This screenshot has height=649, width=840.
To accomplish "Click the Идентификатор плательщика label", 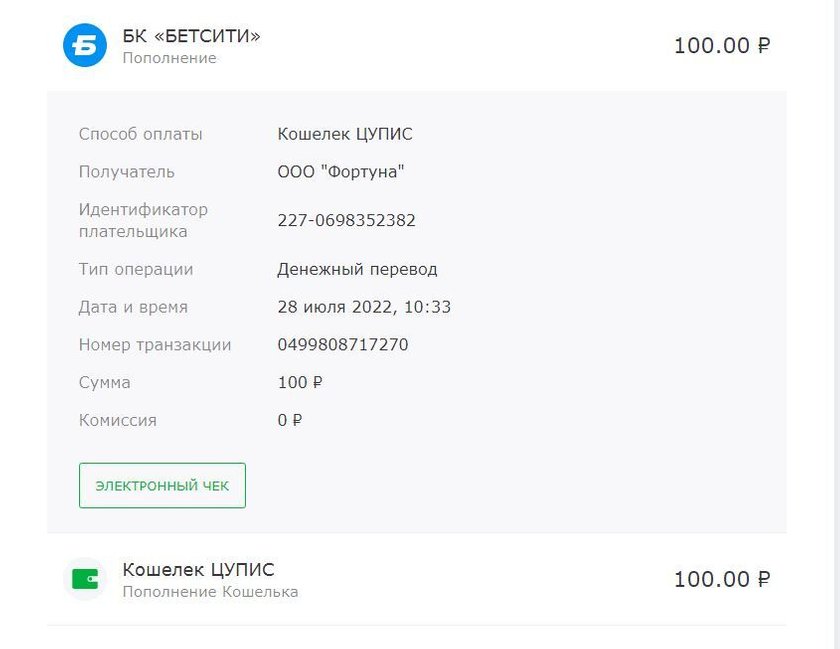I will (x=143, y=221).
